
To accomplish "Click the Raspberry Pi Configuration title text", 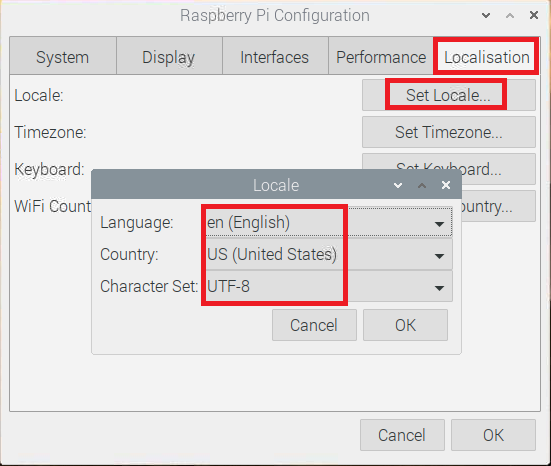I will pos(275,15).
